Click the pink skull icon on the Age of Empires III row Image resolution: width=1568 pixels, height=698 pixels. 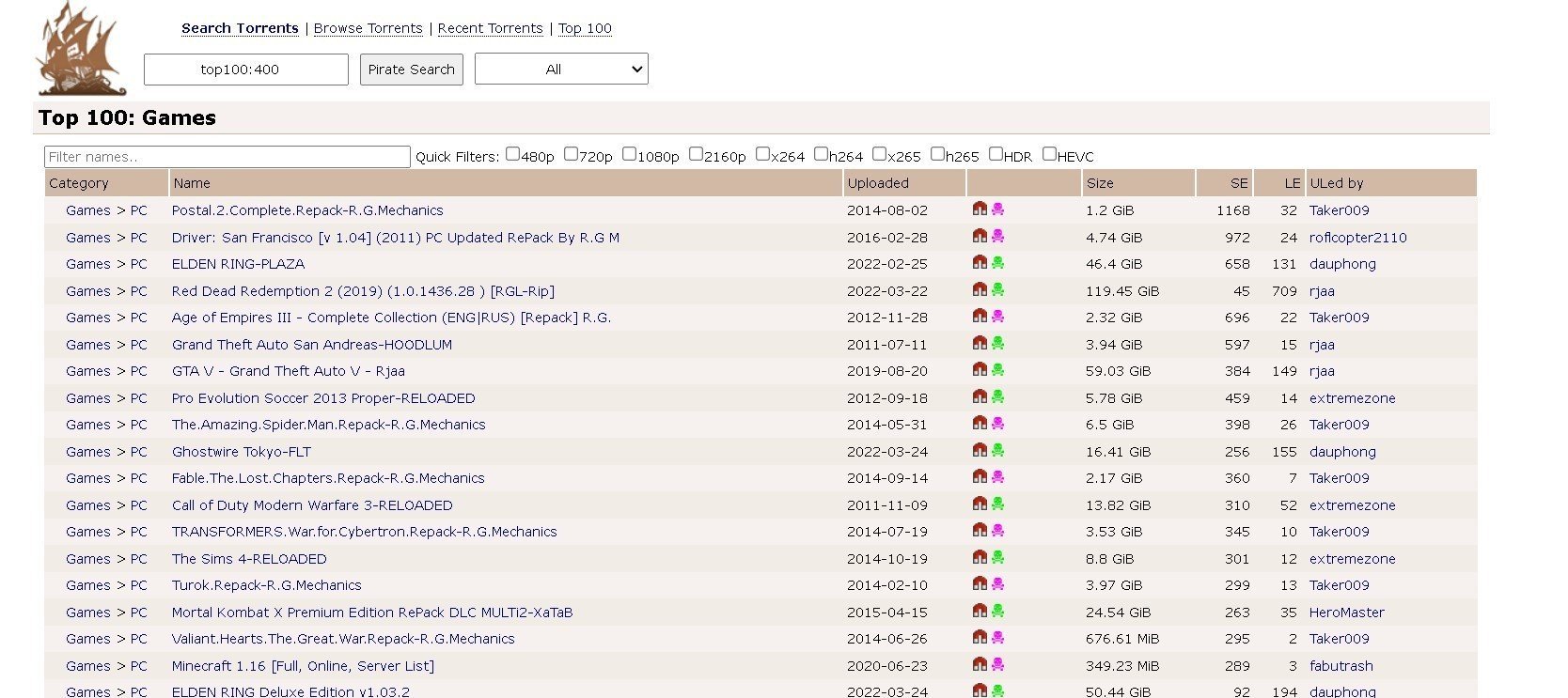(997, 316)
